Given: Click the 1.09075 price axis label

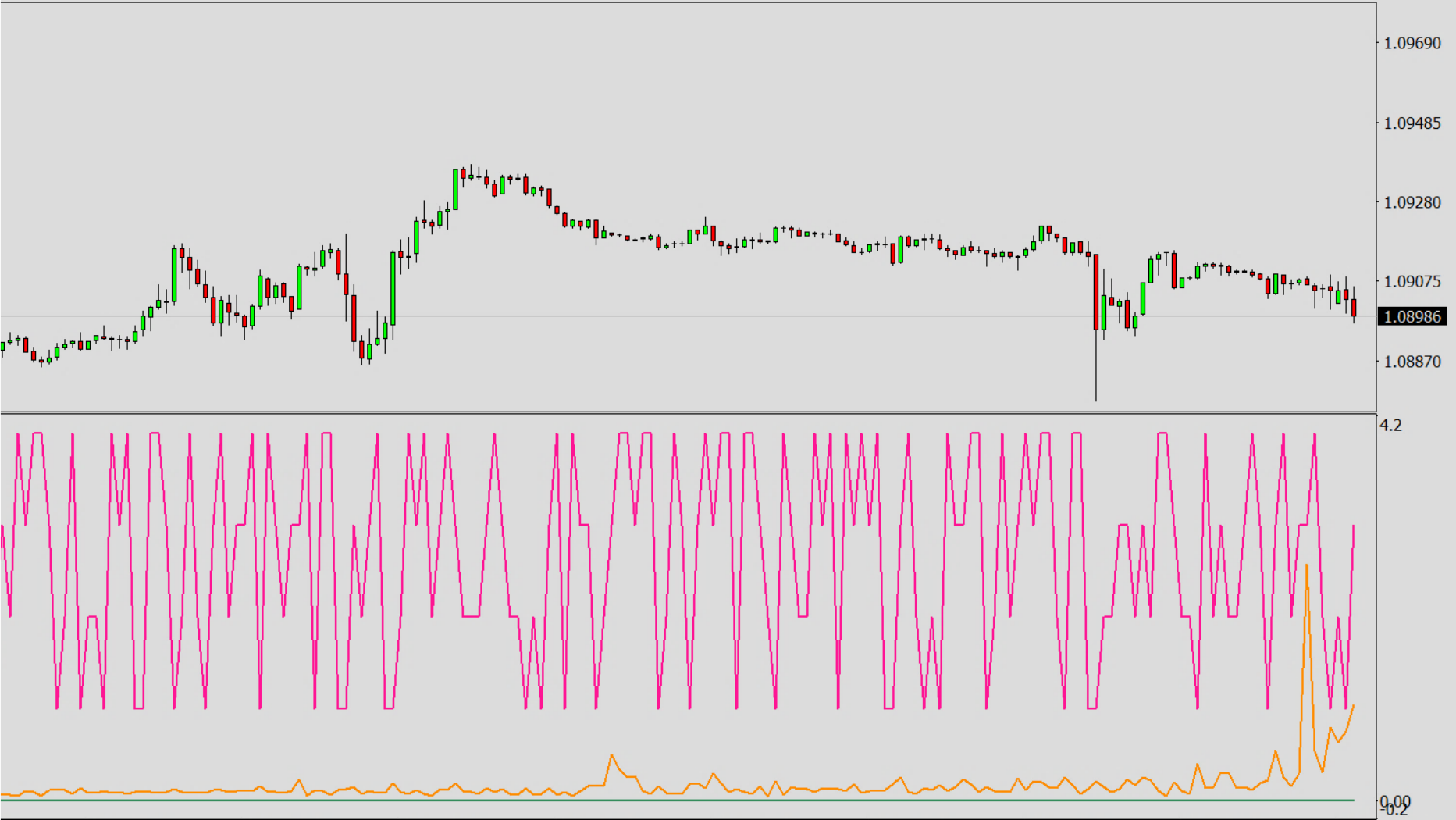Looking at the screenshot, I should (1412, 282).
